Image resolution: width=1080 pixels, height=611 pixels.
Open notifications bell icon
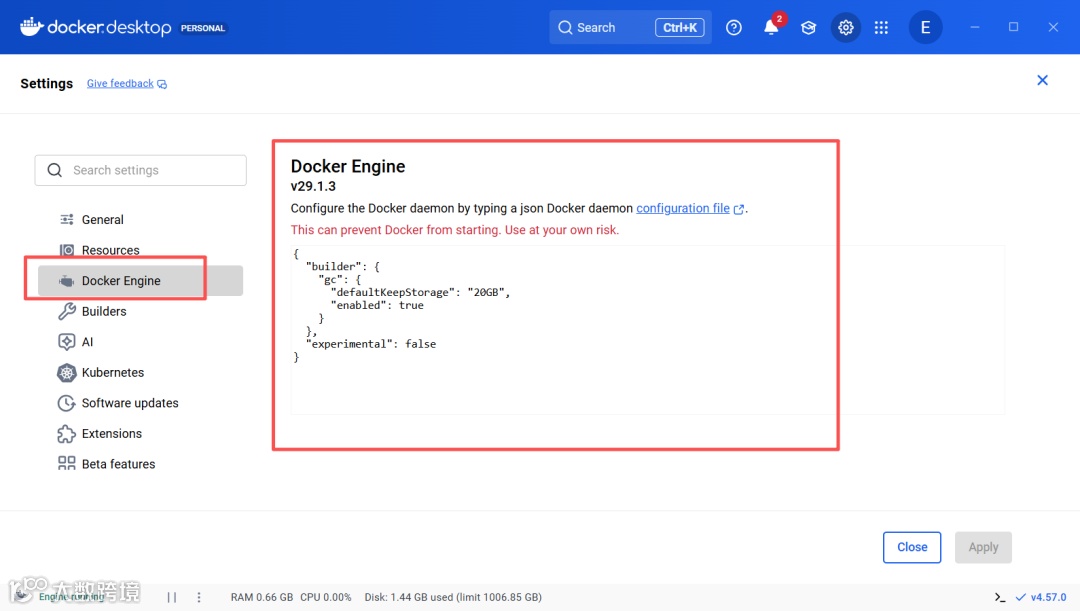pos(771,28)
